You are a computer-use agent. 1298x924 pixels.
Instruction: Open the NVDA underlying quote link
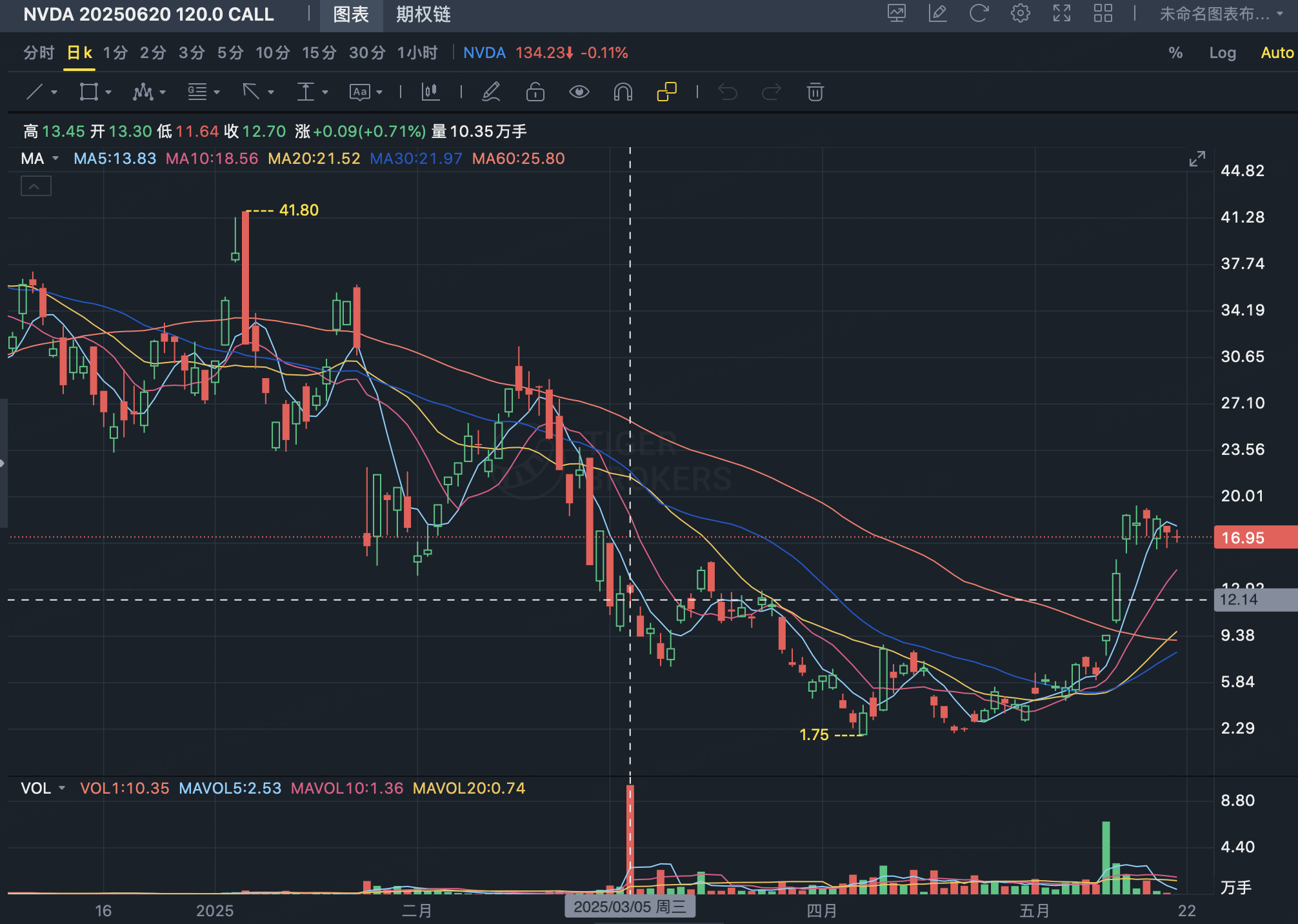pos(484,53)
